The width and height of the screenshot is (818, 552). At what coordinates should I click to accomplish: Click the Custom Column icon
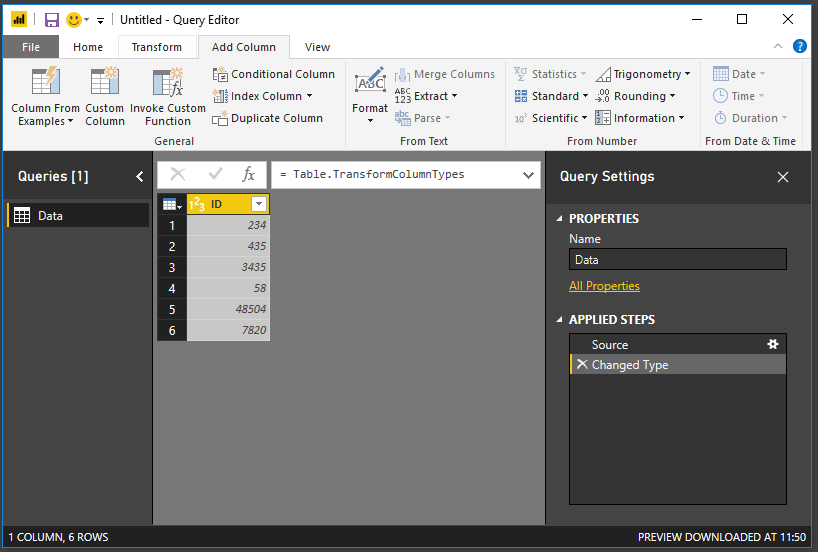click(x=104, y=83)
